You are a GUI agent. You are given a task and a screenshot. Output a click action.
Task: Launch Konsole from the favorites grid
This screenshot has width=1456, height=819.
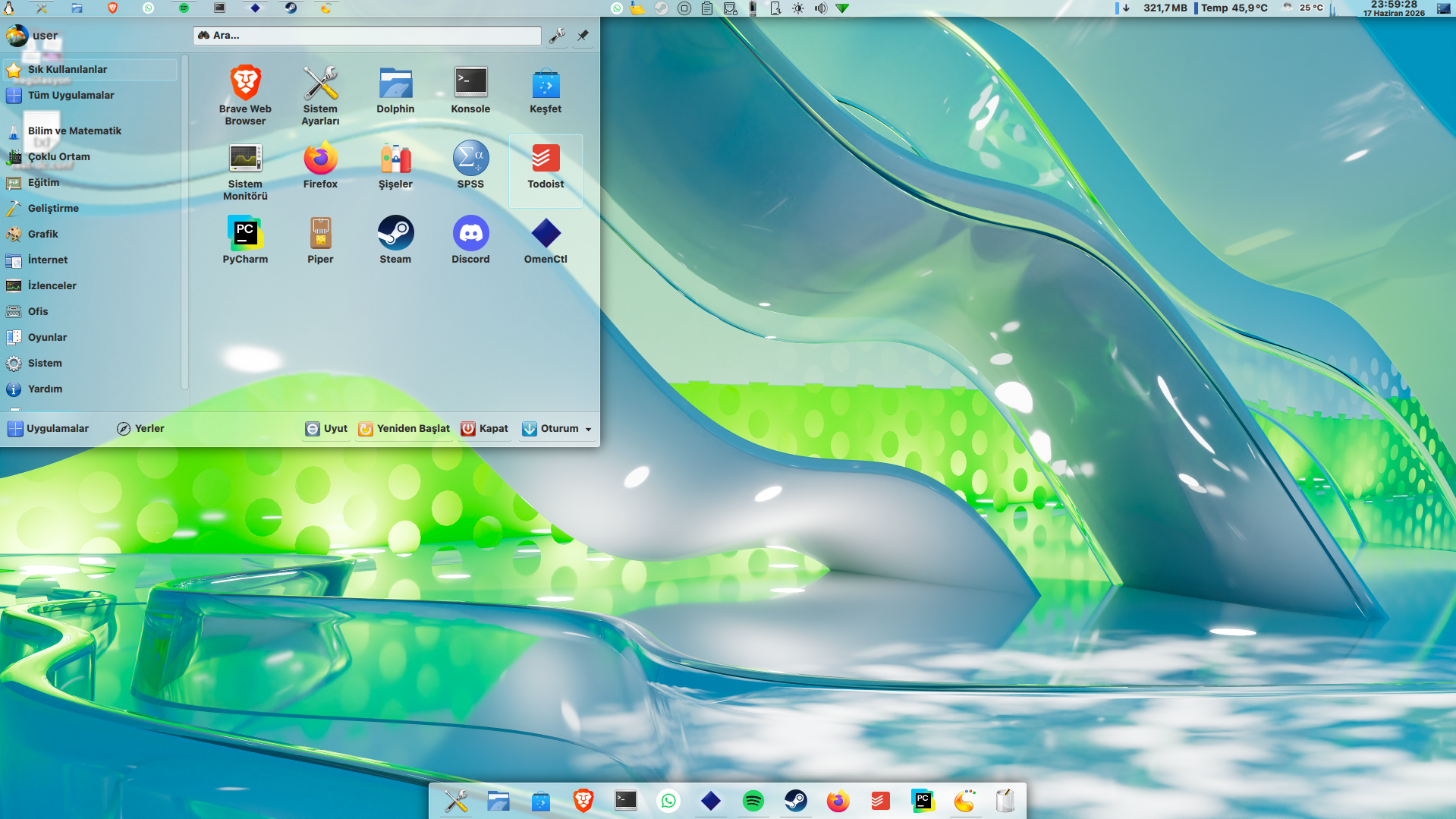pyautogui.click(x=470, y=90)
